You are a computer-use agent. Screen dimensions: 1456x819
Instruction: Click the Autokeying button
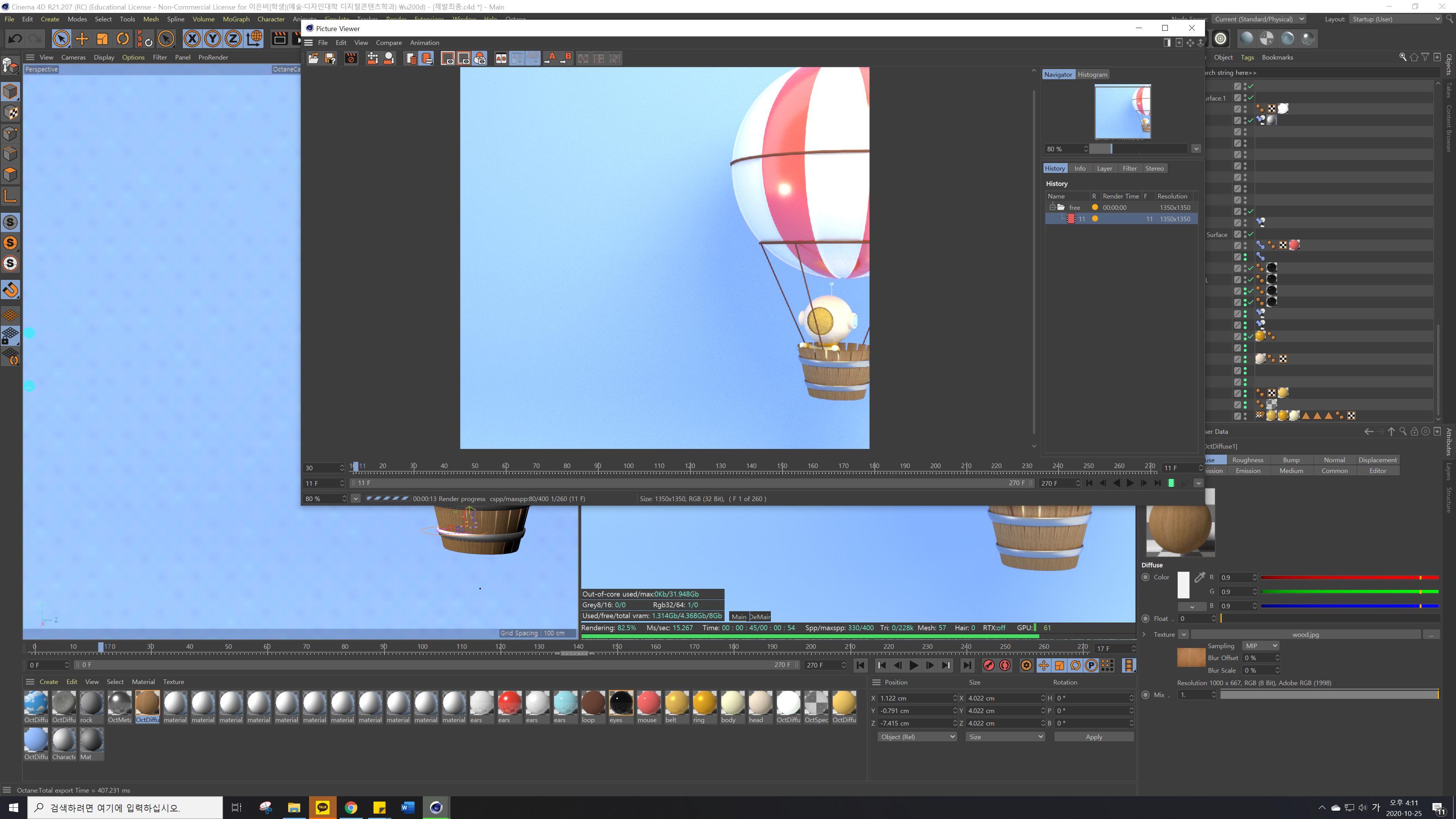(x=1005, y=665)
